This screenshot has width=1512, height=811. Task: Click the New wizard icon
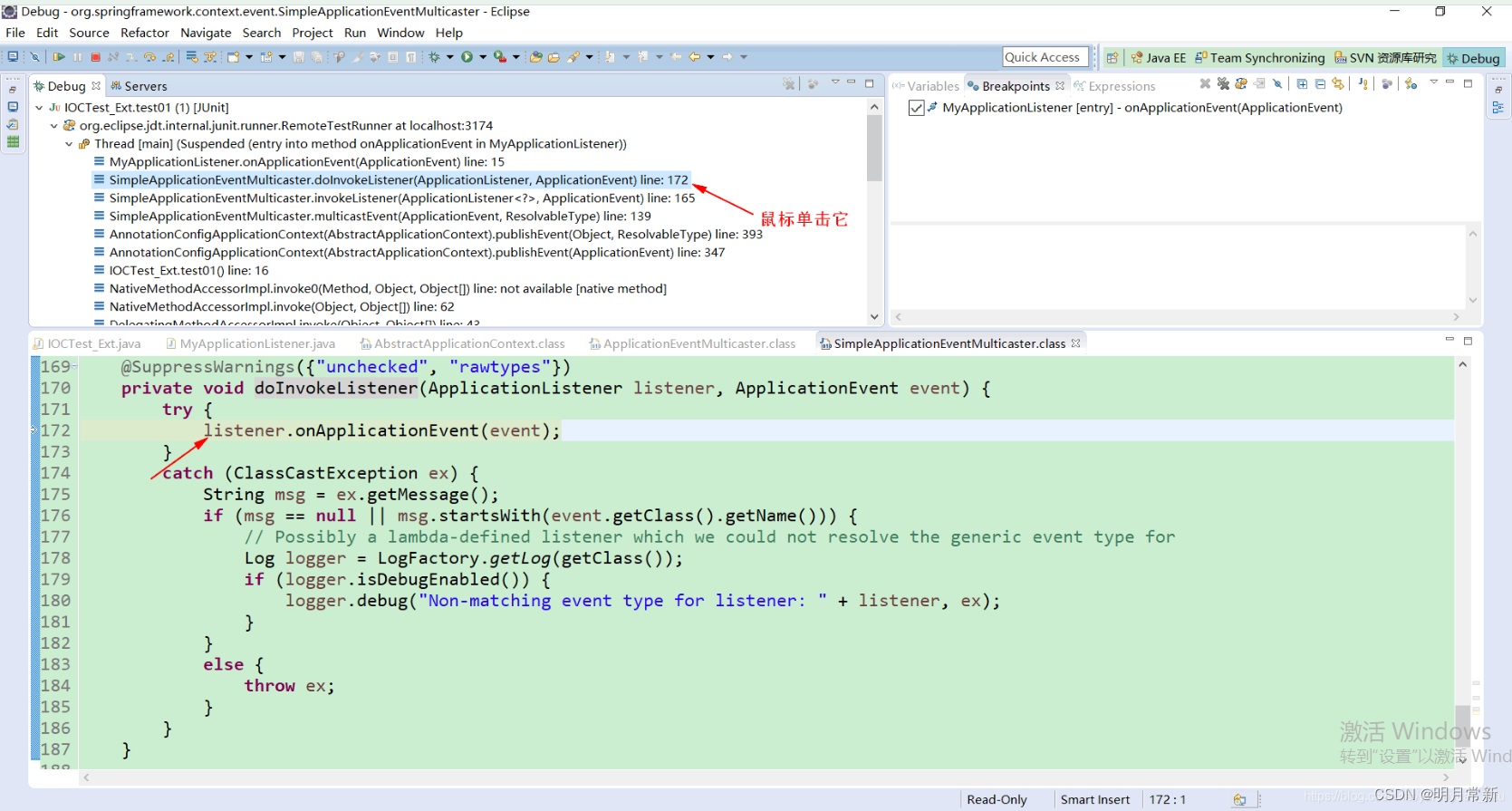point(234,57)
